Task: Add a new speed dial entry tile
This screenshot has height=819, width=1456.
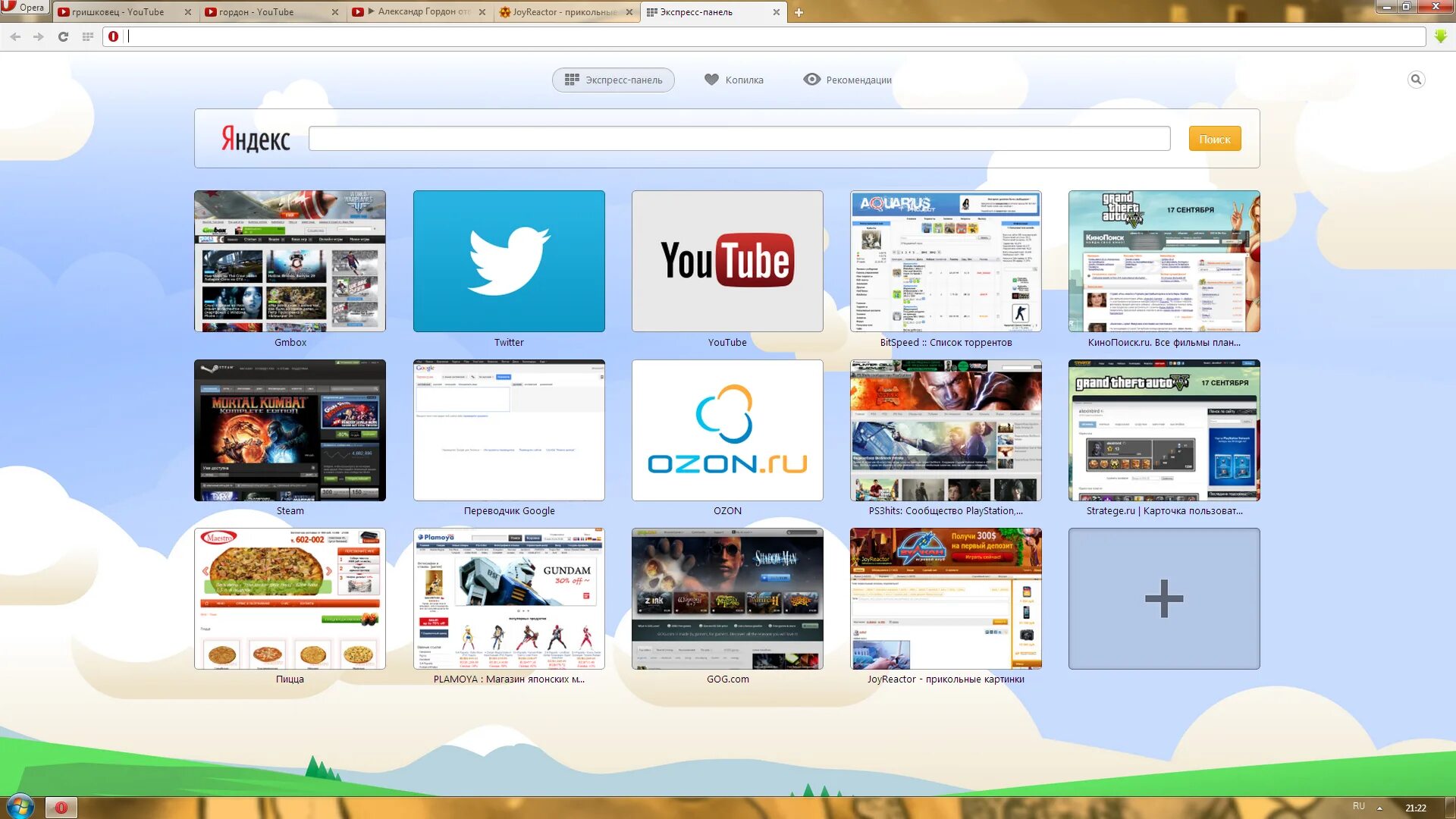Action: 1164,598
